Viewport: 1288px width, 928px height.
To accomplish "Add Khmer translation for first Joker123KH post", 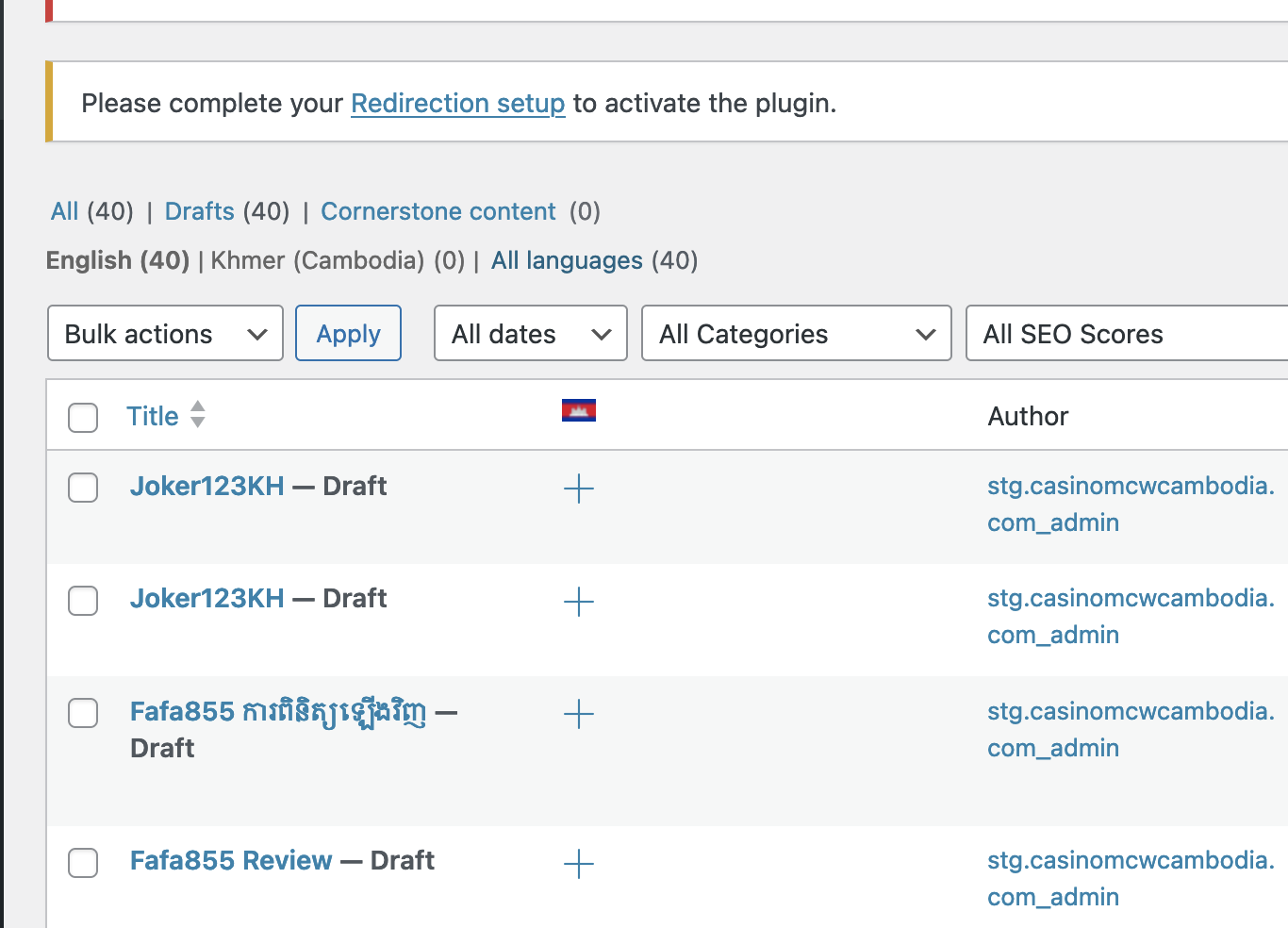I will [x=578, y=489].
